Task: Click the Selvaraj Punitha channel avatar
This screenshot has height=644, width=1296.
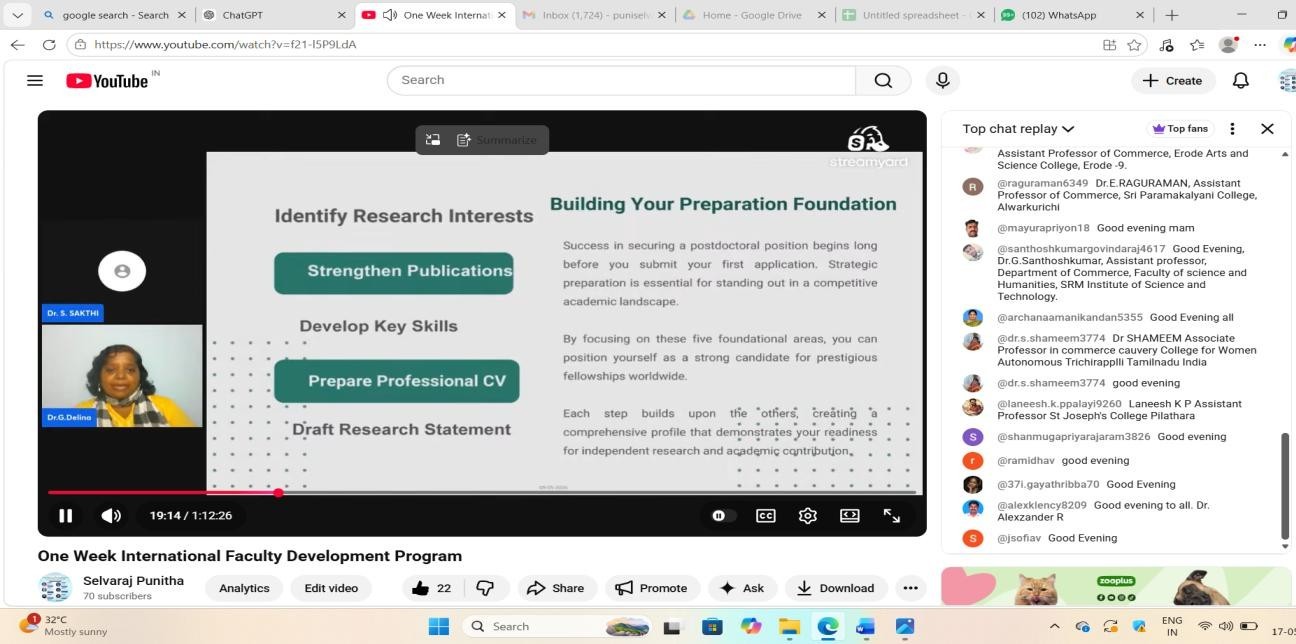Action: pyautogui.click(x=55, y=588)
